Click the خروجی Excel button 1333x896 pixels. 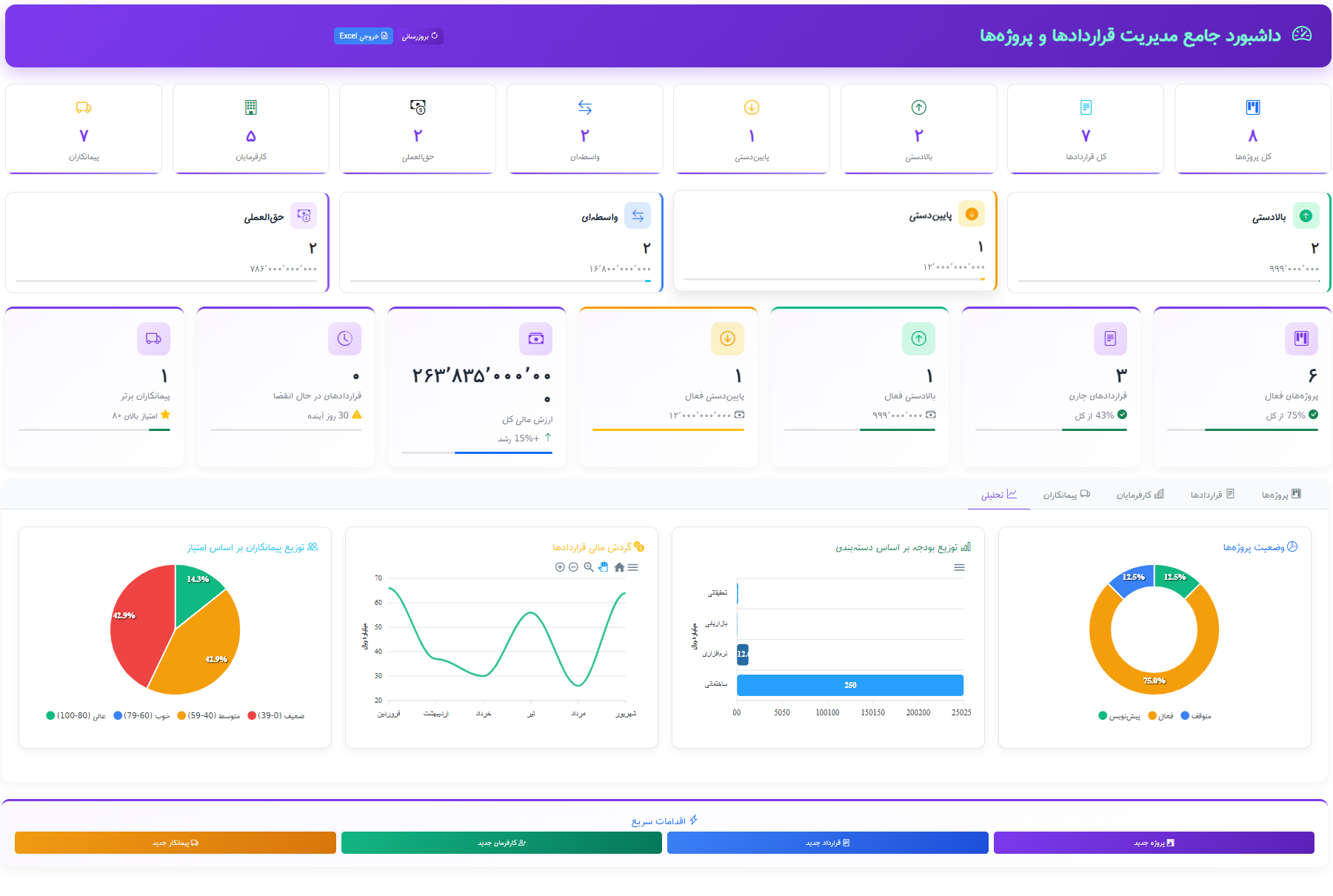tap(363, 36)
